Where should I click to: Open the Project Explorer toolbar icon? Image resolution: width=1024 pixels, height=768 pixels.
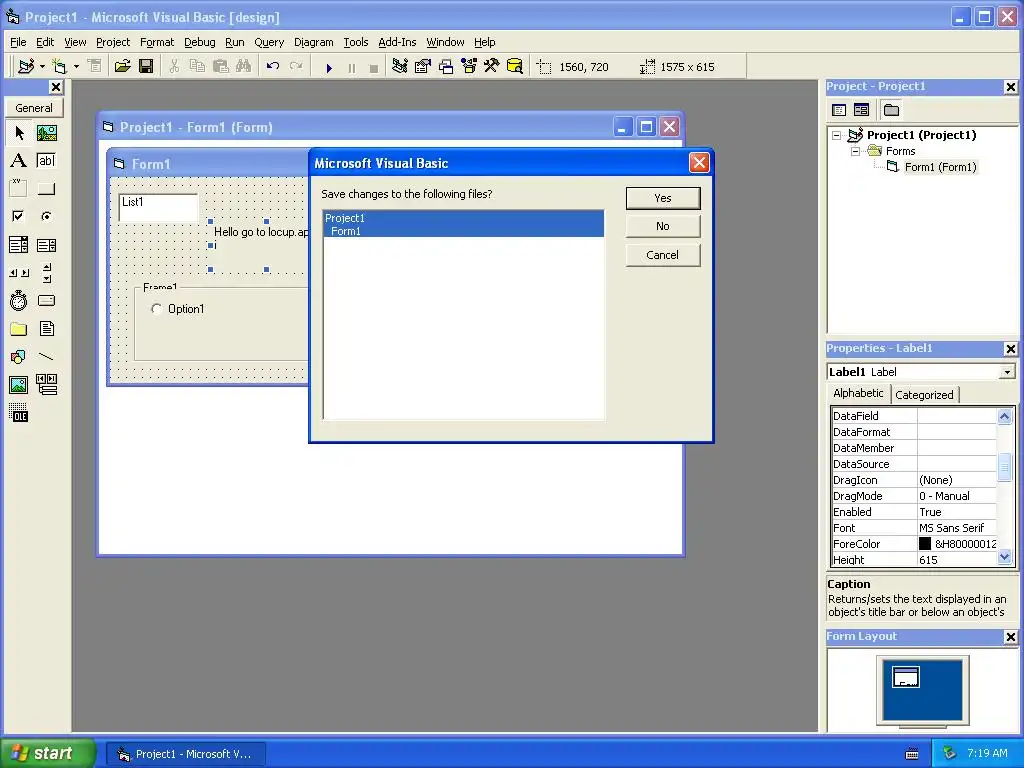(x=400, y=67)
